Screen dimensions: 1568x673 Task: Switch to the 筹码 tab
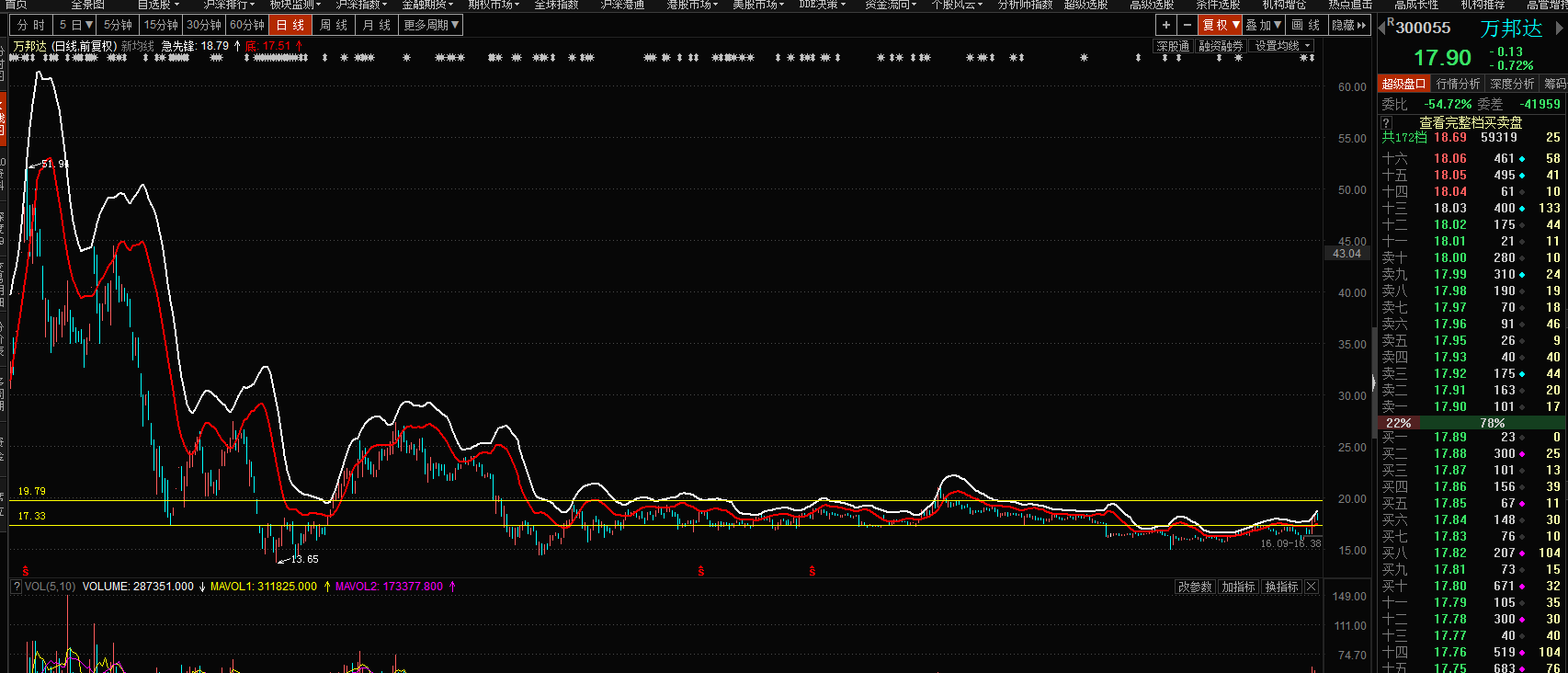1554,84
